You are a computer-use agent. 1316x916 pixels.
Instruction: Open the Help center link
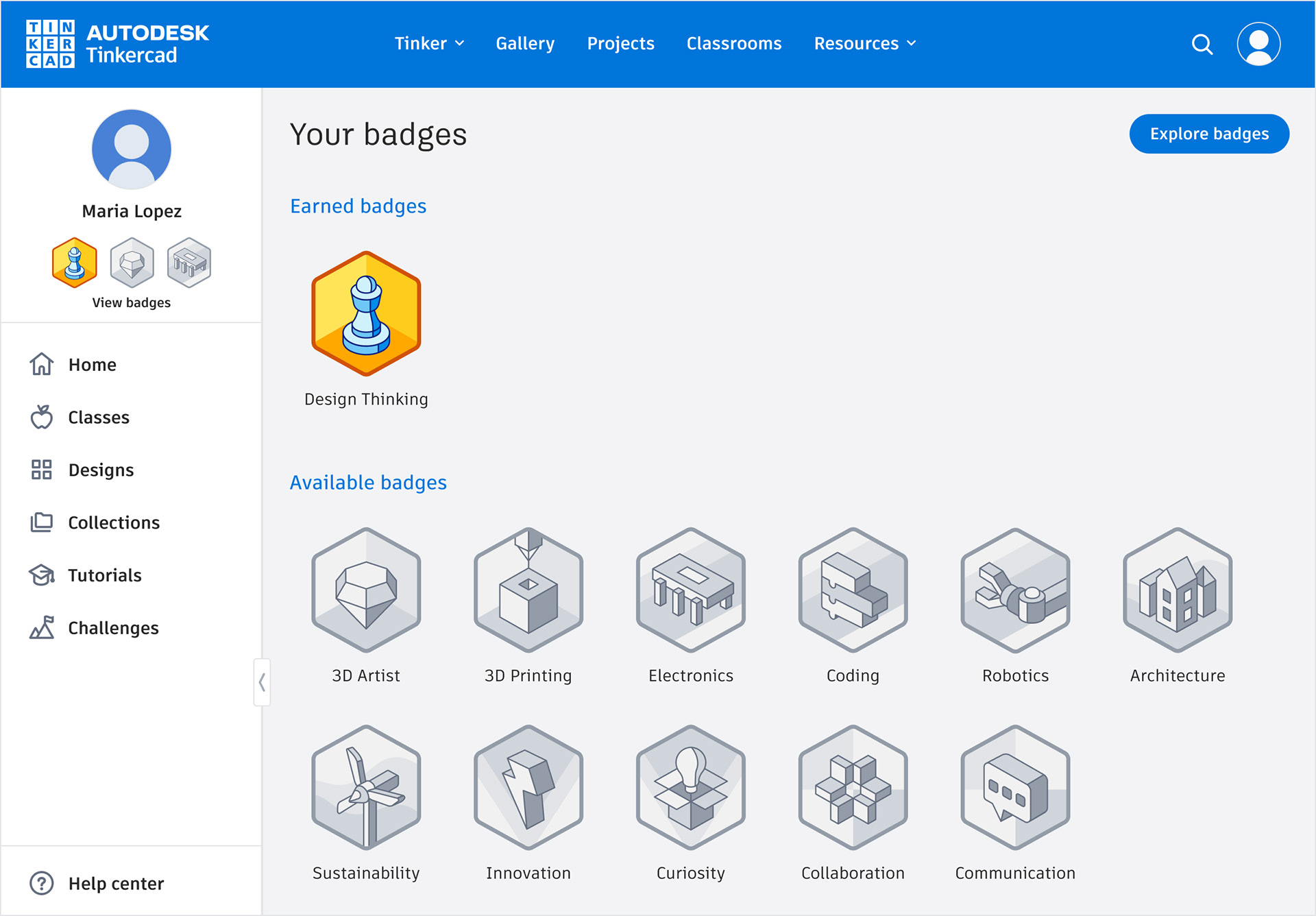(x=116, y=883)
